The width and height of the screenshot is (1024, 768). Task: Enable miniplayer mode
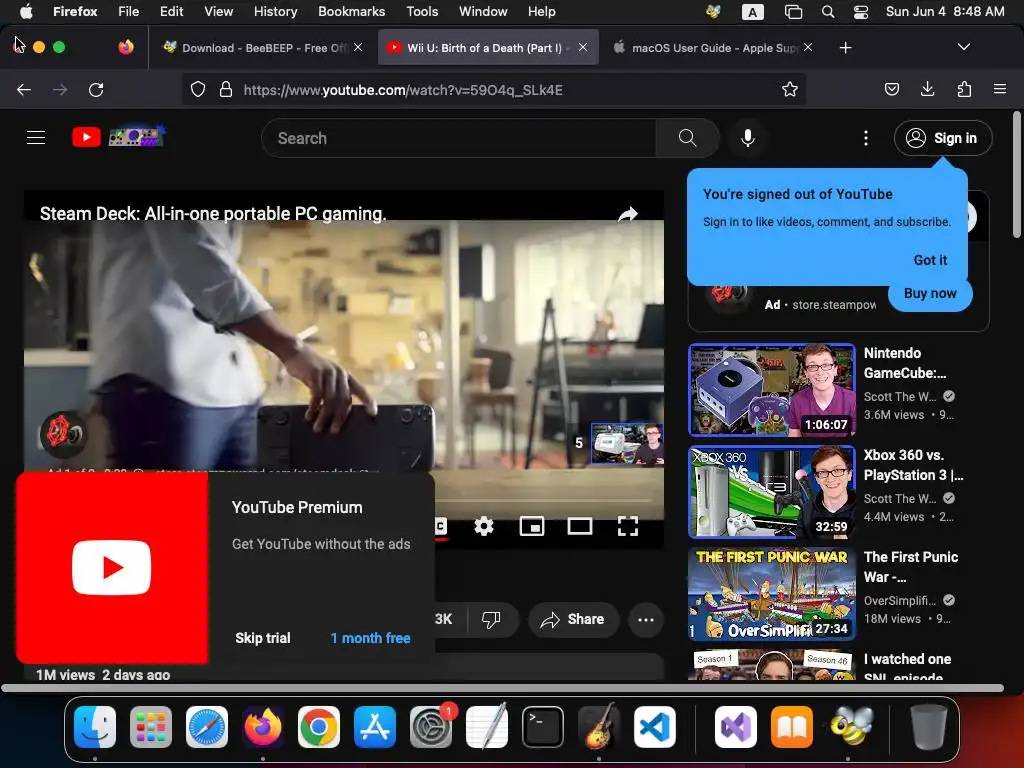pos(532,526)
